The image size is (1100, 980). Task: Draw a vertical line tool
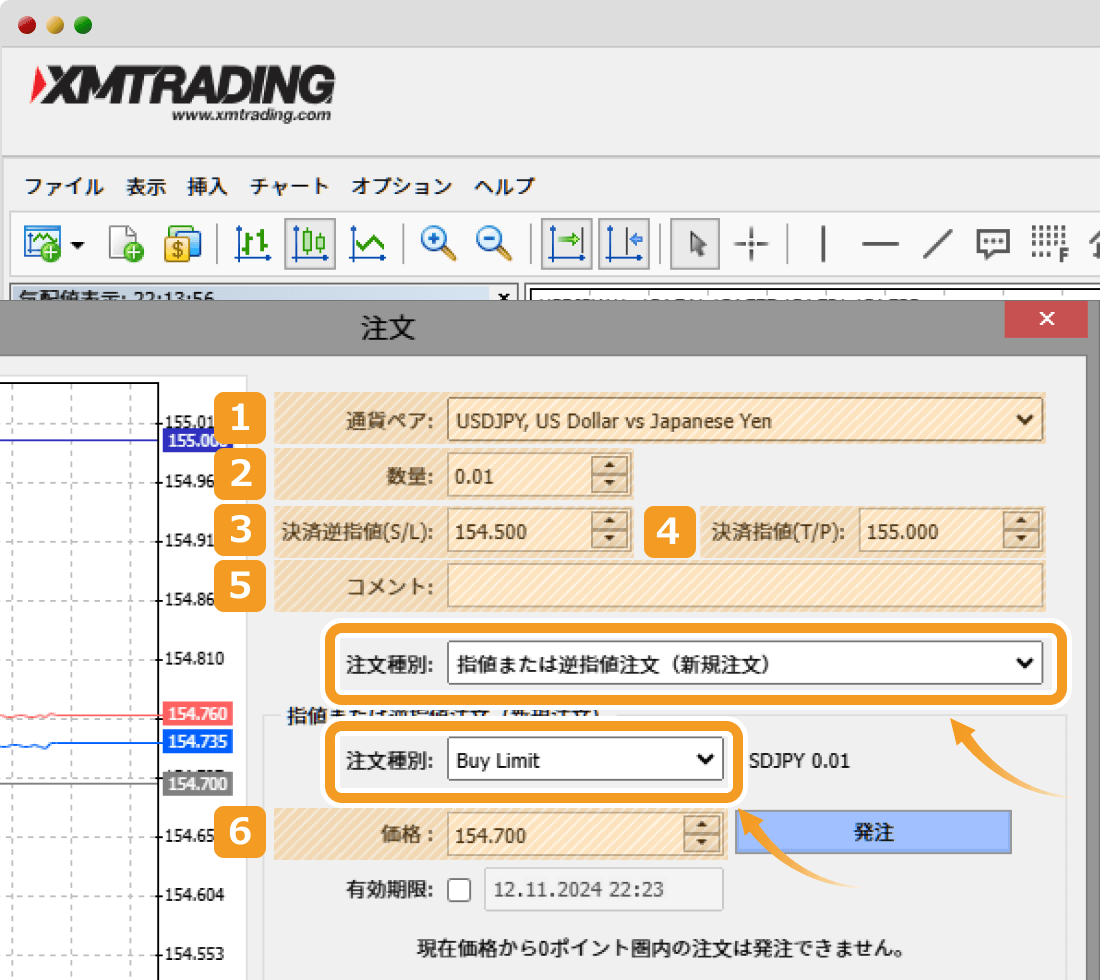(823, 243)
